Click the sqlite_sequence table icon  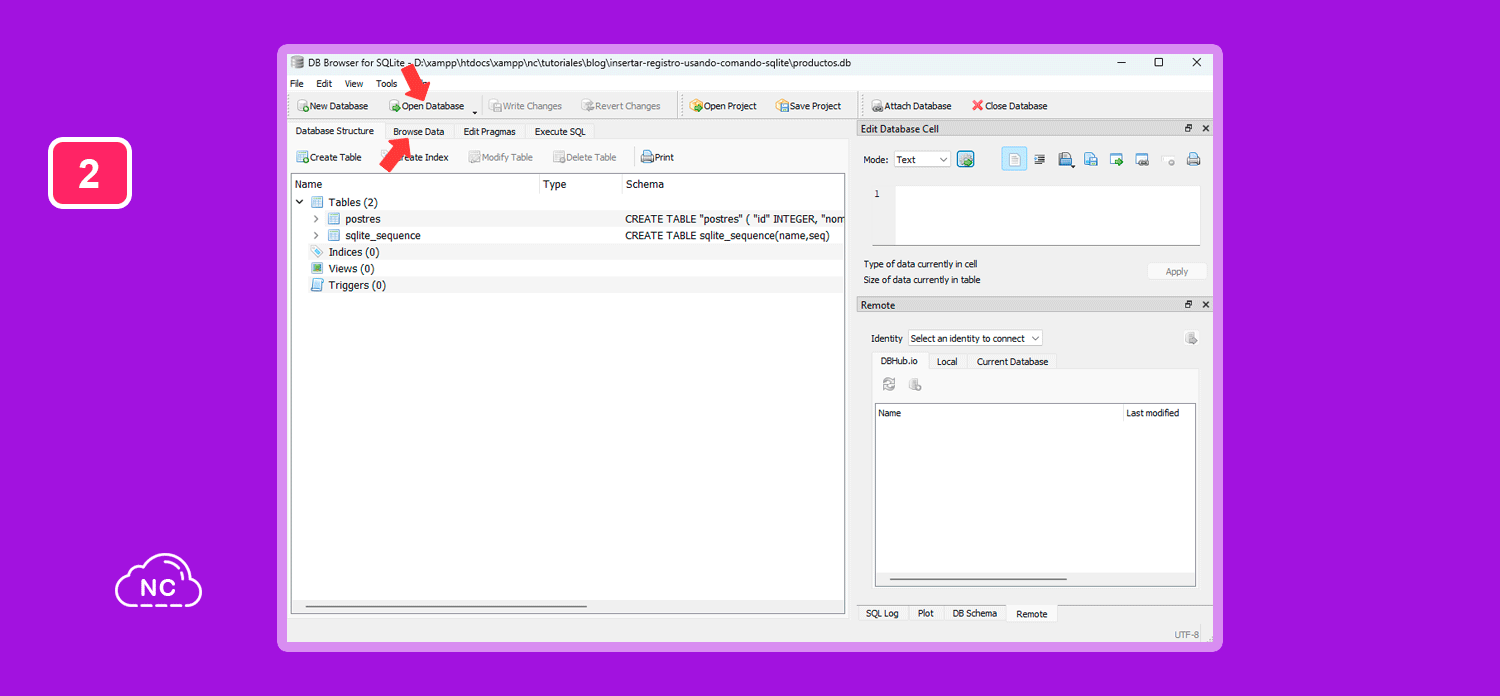[334, 236]
